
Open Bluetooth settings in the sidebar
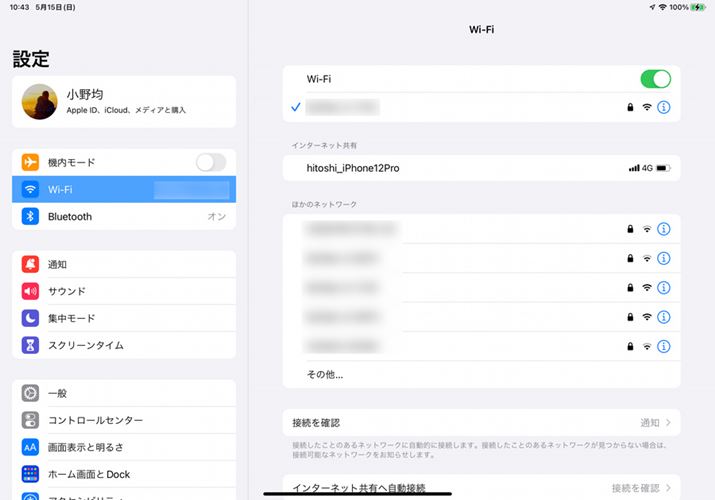[124, 216]
